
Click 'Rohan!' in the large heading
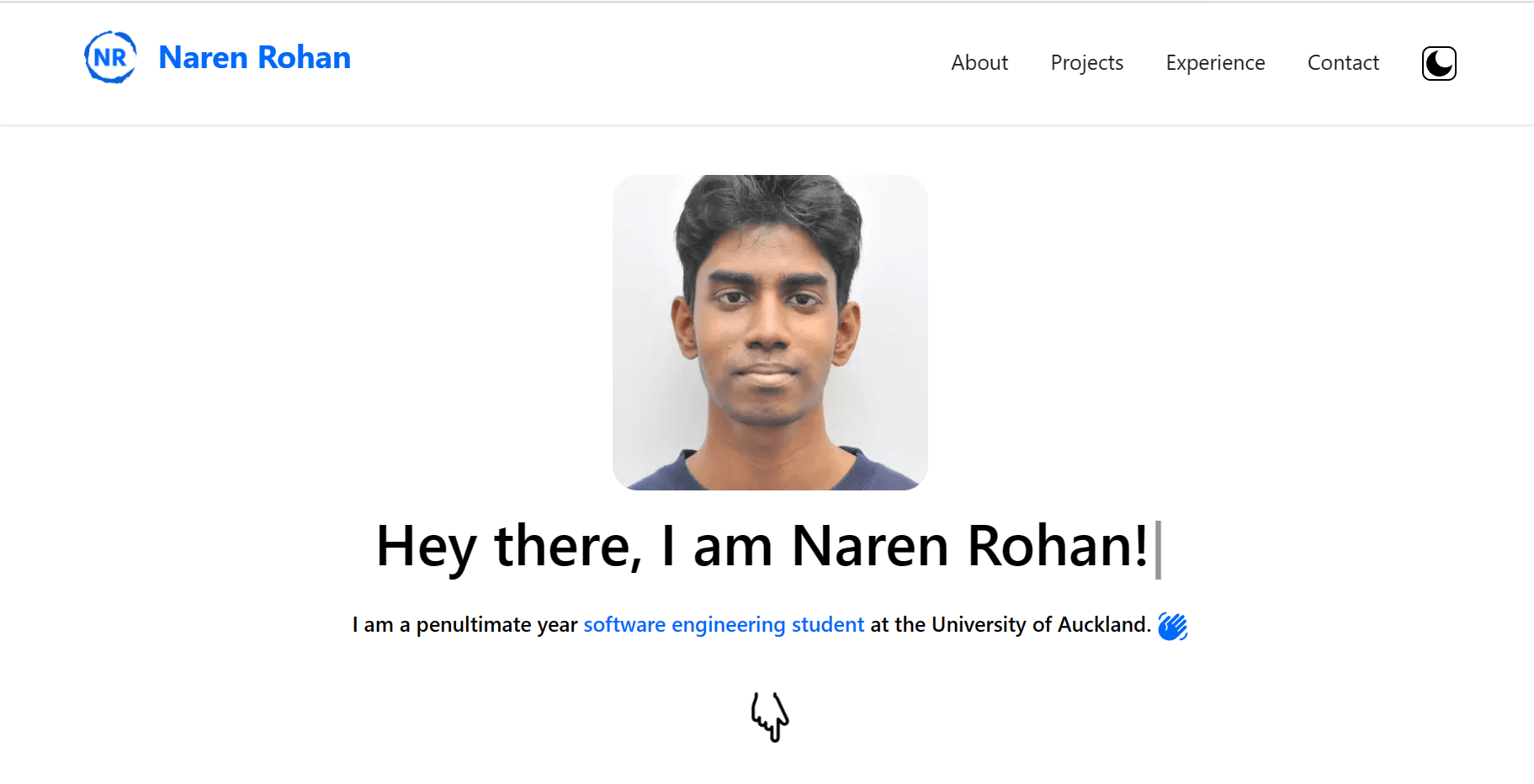[1058, 547]
